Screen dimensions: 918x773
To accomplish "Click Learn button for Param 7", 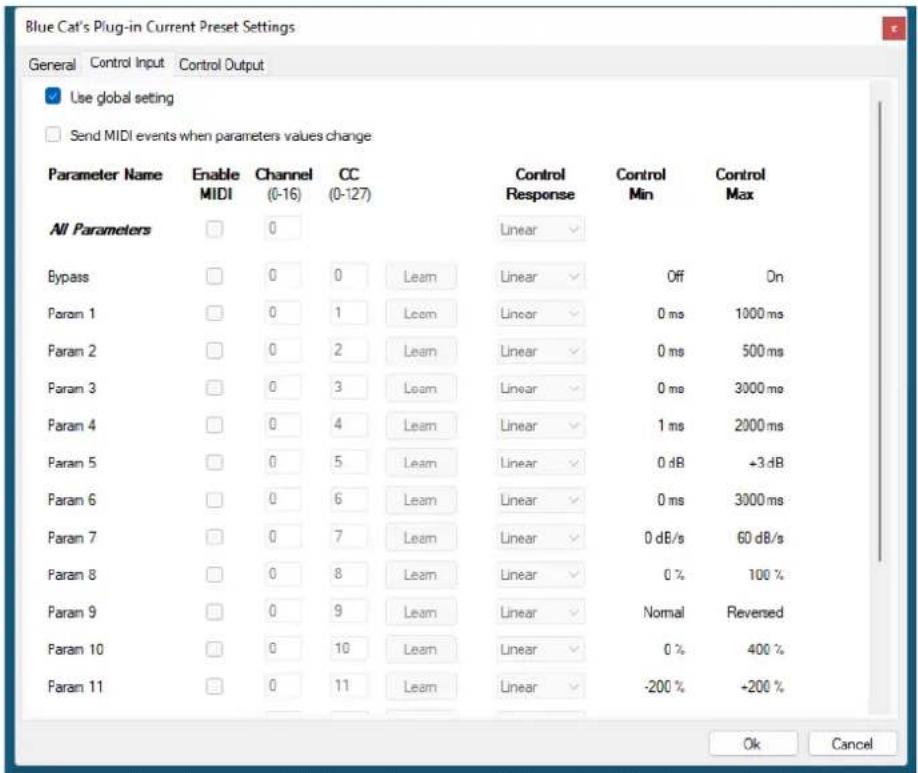I will click(421, 538).
